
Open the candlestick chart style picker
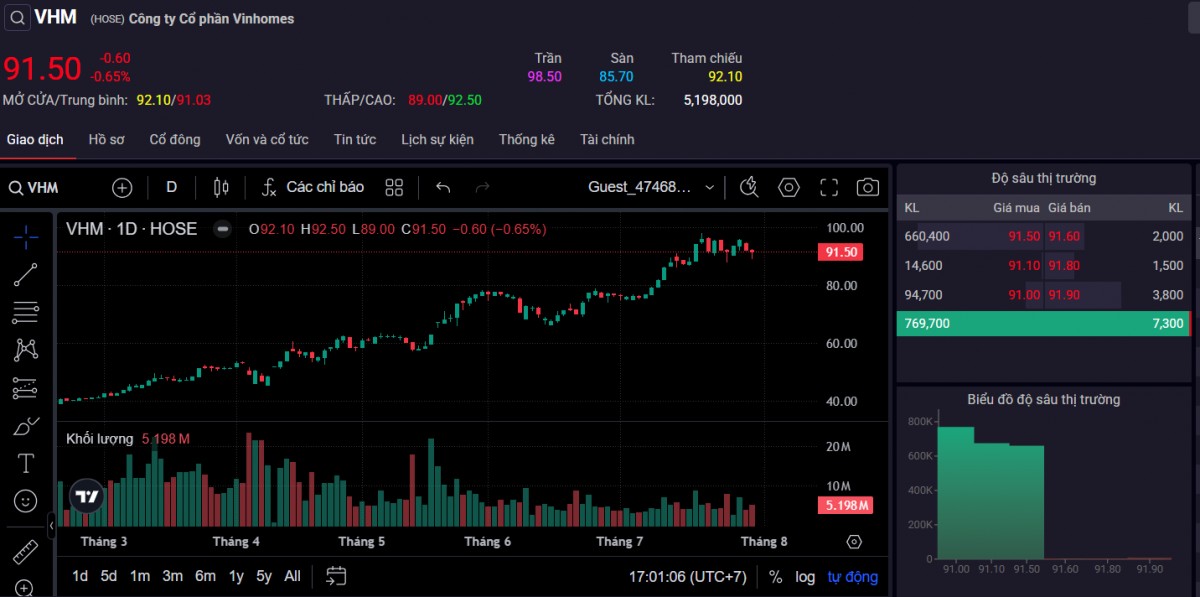click(x=221, y=187)
